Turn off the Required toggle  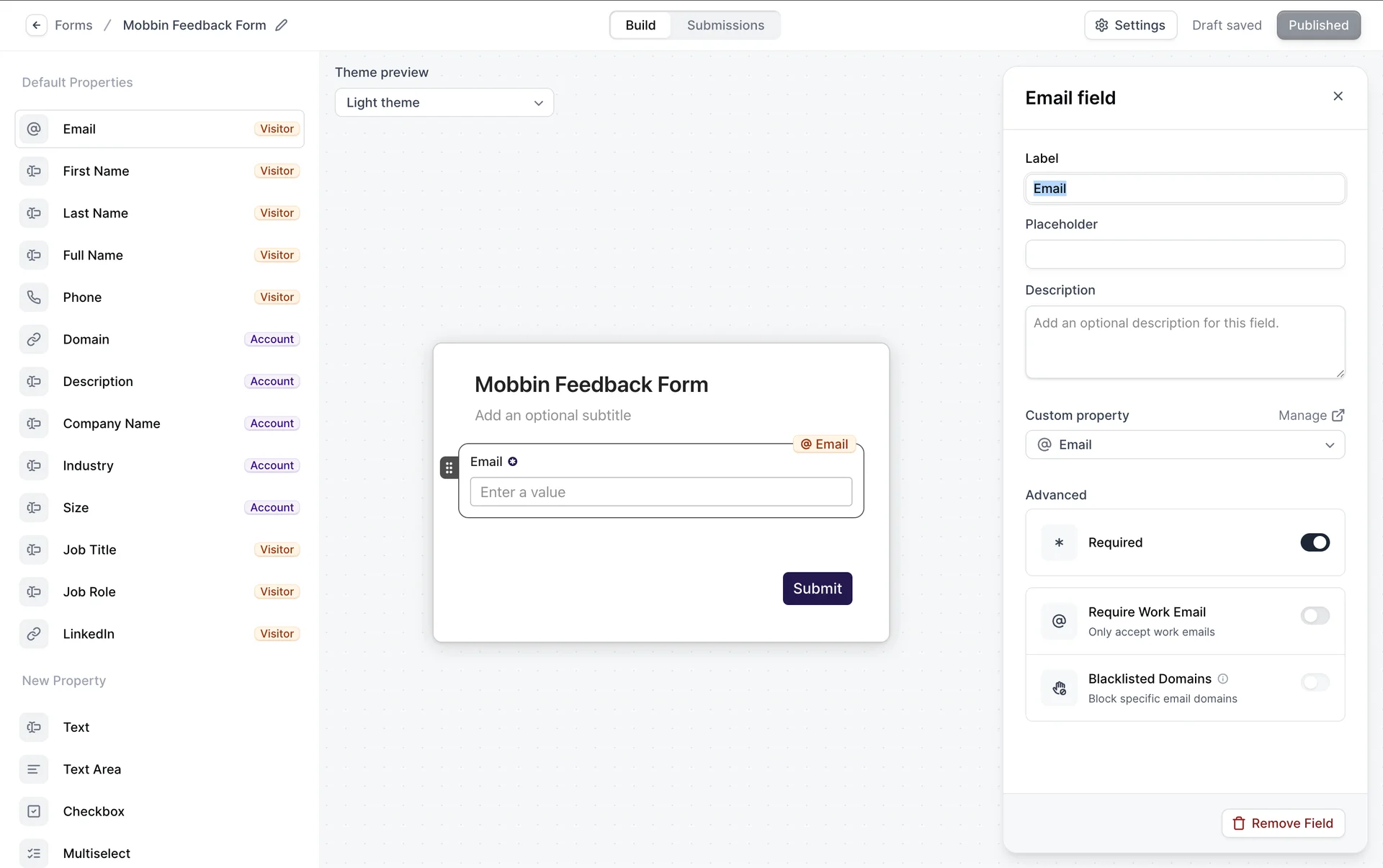point(1315,542)
